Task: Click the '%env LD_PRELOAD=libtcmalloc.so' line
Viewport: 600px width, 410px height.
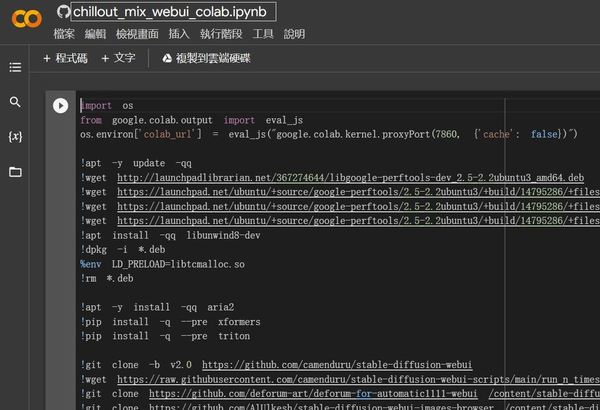Action: [x=162, y=264]
